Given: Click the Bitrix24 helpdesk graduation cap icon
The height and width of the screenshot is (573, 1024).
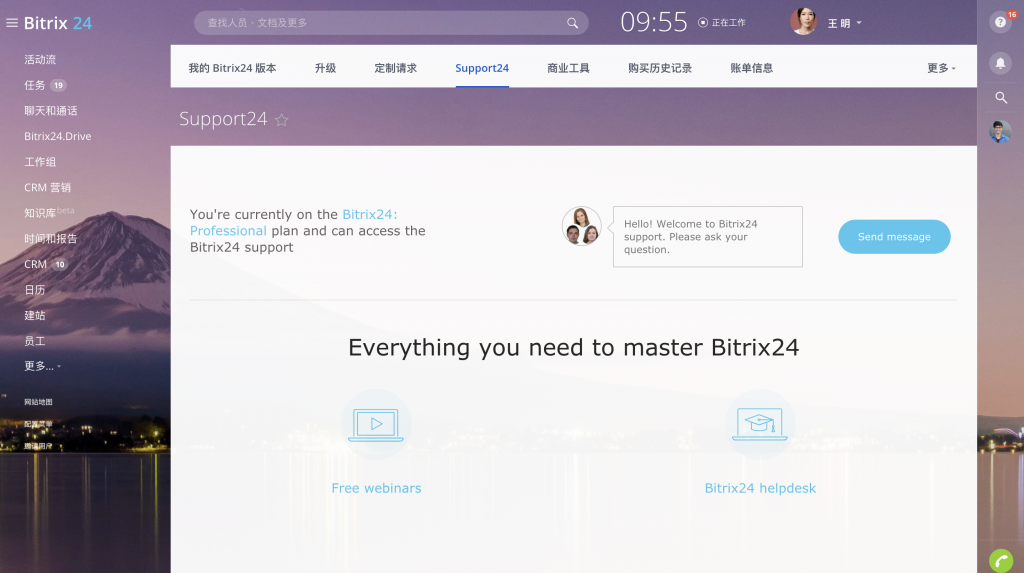Looking at the screenshot, I should click(760, 425).
